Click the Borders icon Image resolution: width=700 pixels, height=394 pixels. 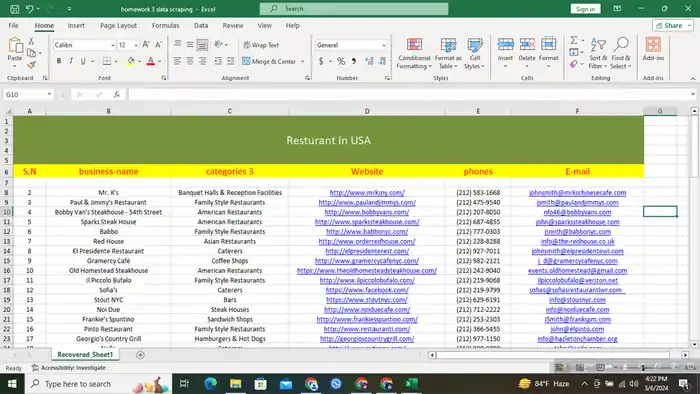coord(107,61)
